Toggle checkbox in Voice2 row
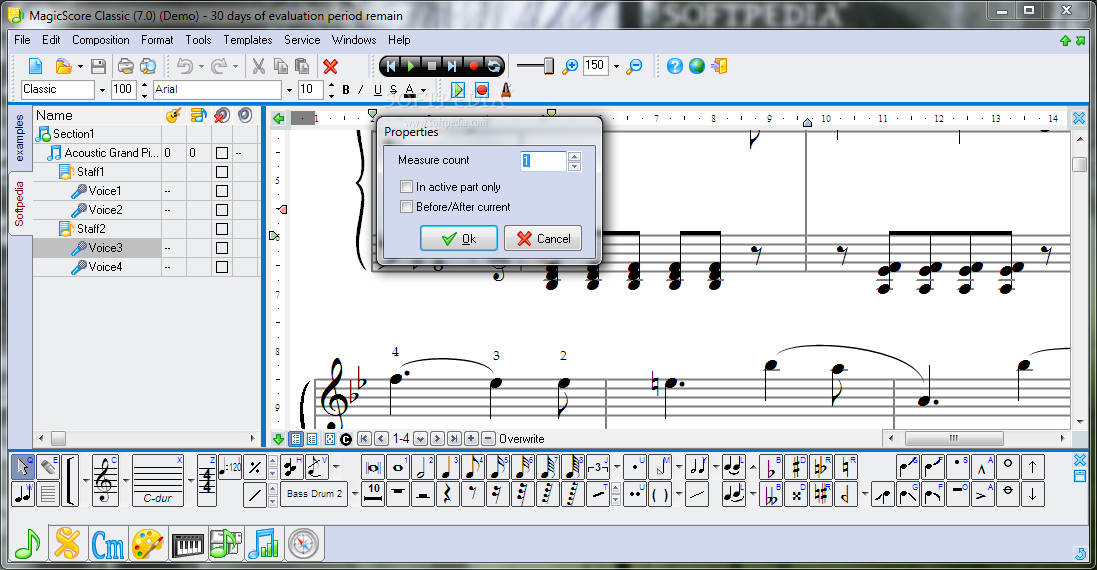The width and height of the screenshot is (1097, 570). [x=222, y=210]
